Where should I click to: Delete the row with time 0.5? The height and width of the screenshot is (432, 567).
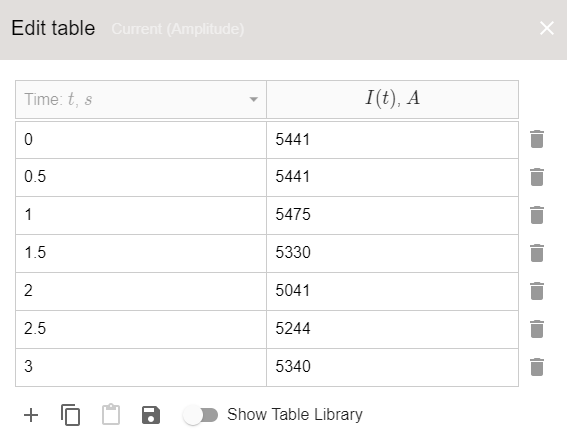tap(537, 177)
